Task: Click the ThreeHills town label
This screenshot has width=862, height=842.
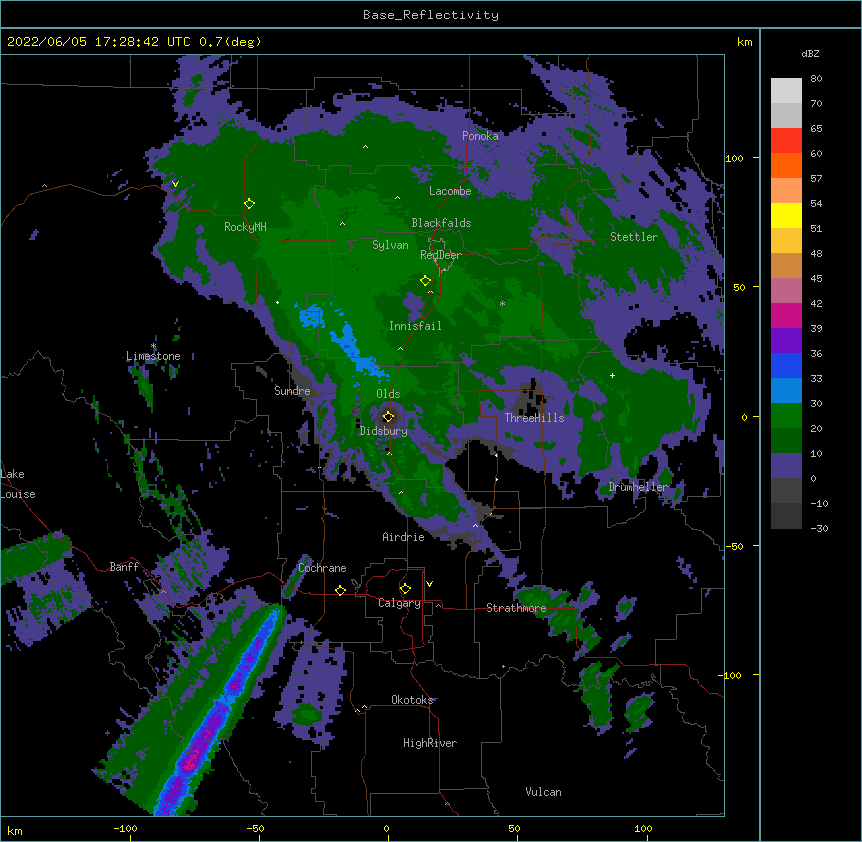Action: click(x=534, y=418)
